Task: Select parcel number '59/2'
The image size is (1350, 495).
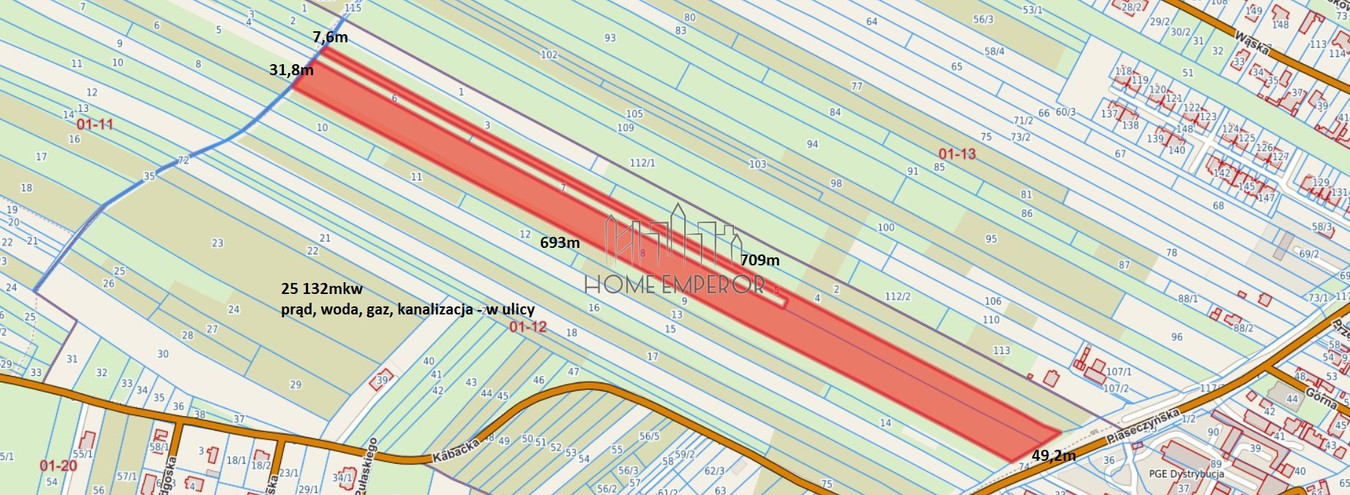Action: point(684,454)
